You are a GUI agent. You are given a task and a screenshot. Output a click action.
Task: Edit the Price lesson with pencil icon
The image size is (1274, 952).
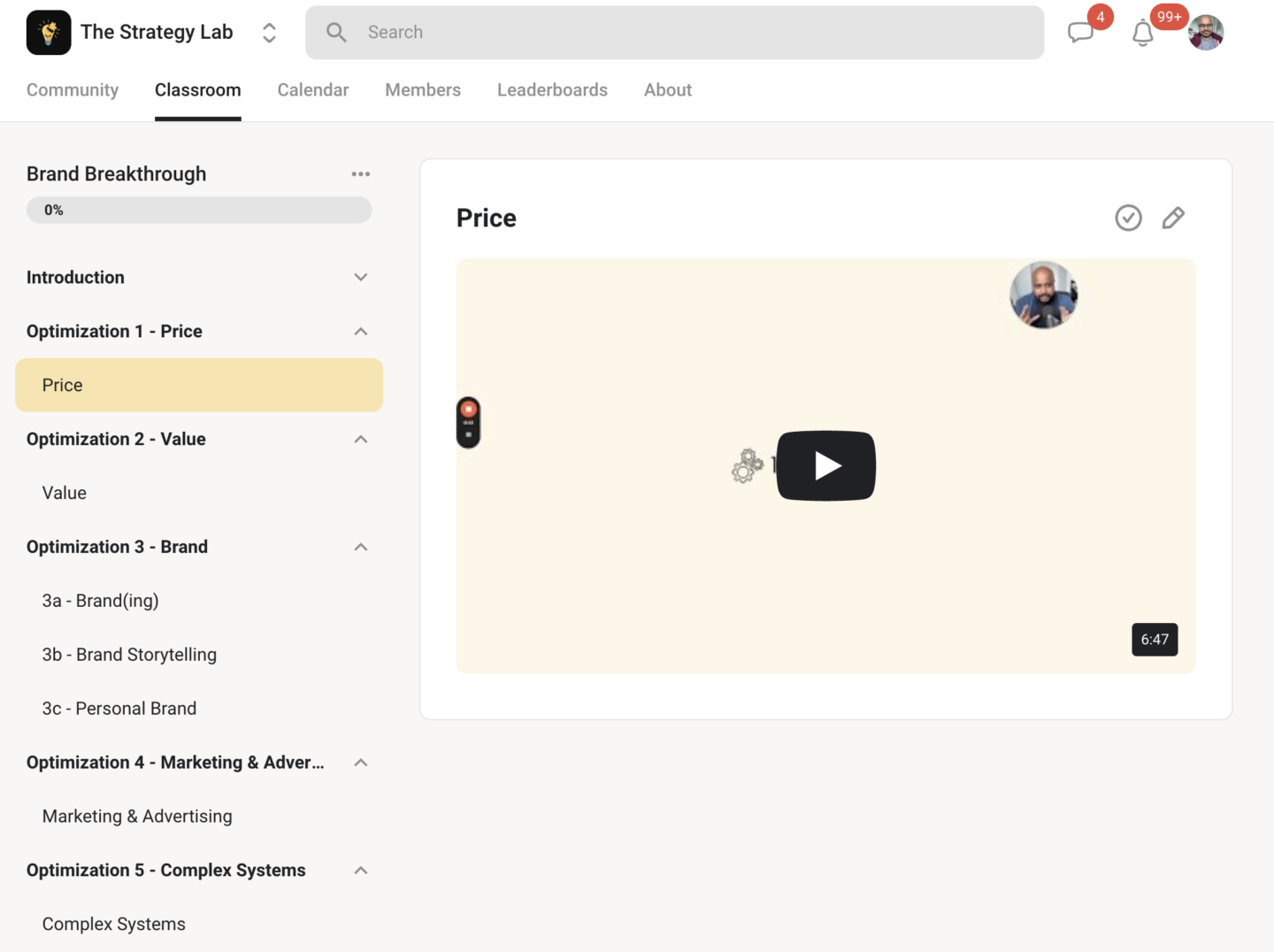pyautogui.click(x=1173, y=218)
